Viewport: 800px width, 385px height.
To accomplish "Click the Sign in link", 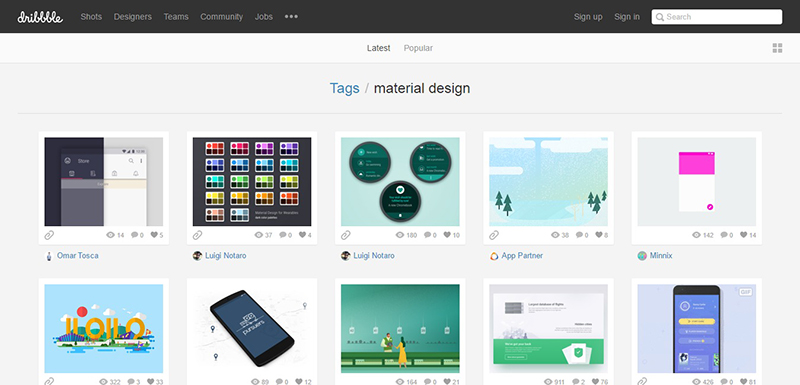I will (x=627, y=17).
